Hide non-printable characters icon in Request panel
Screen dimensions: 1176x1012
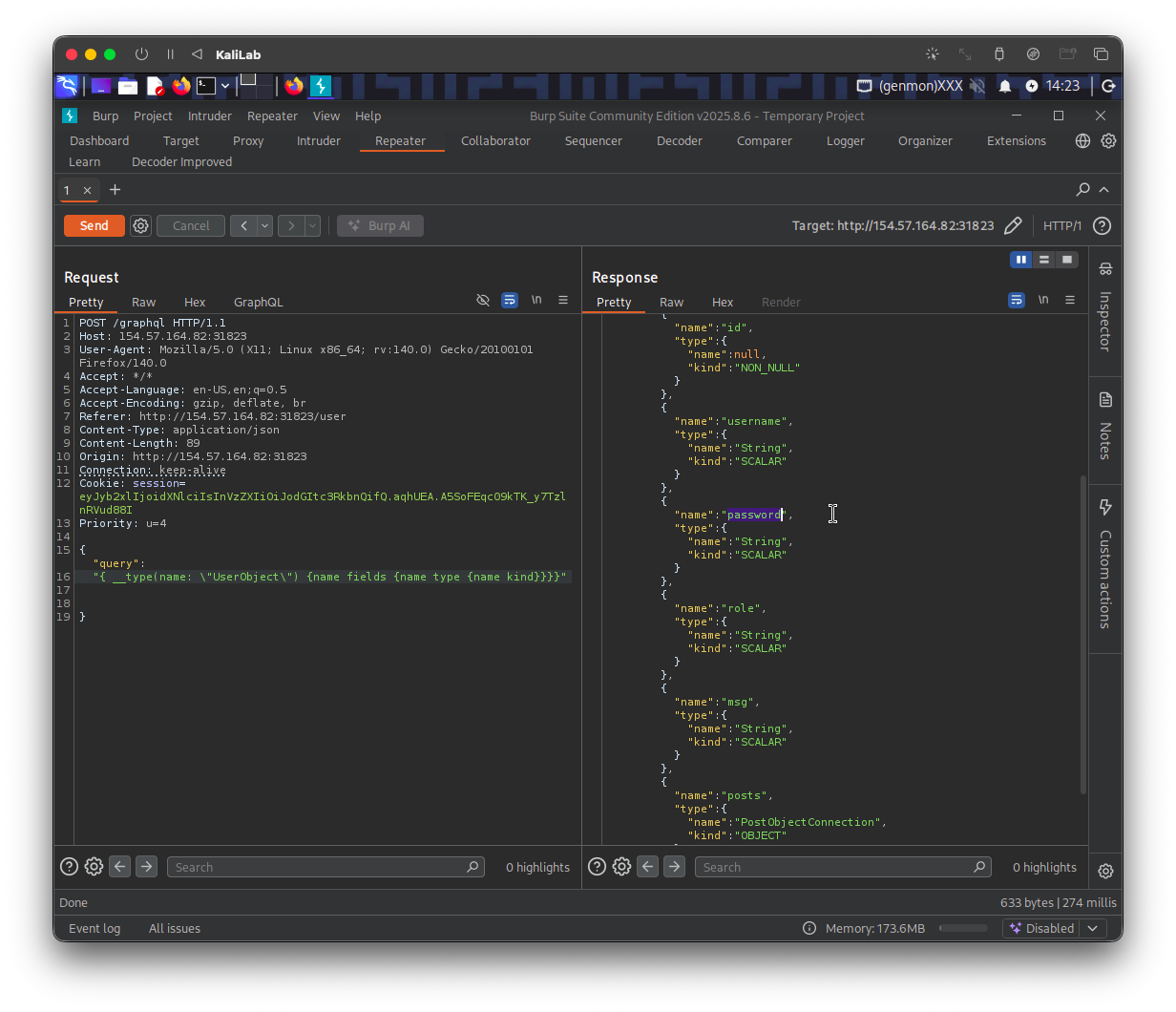pos(483,301)
